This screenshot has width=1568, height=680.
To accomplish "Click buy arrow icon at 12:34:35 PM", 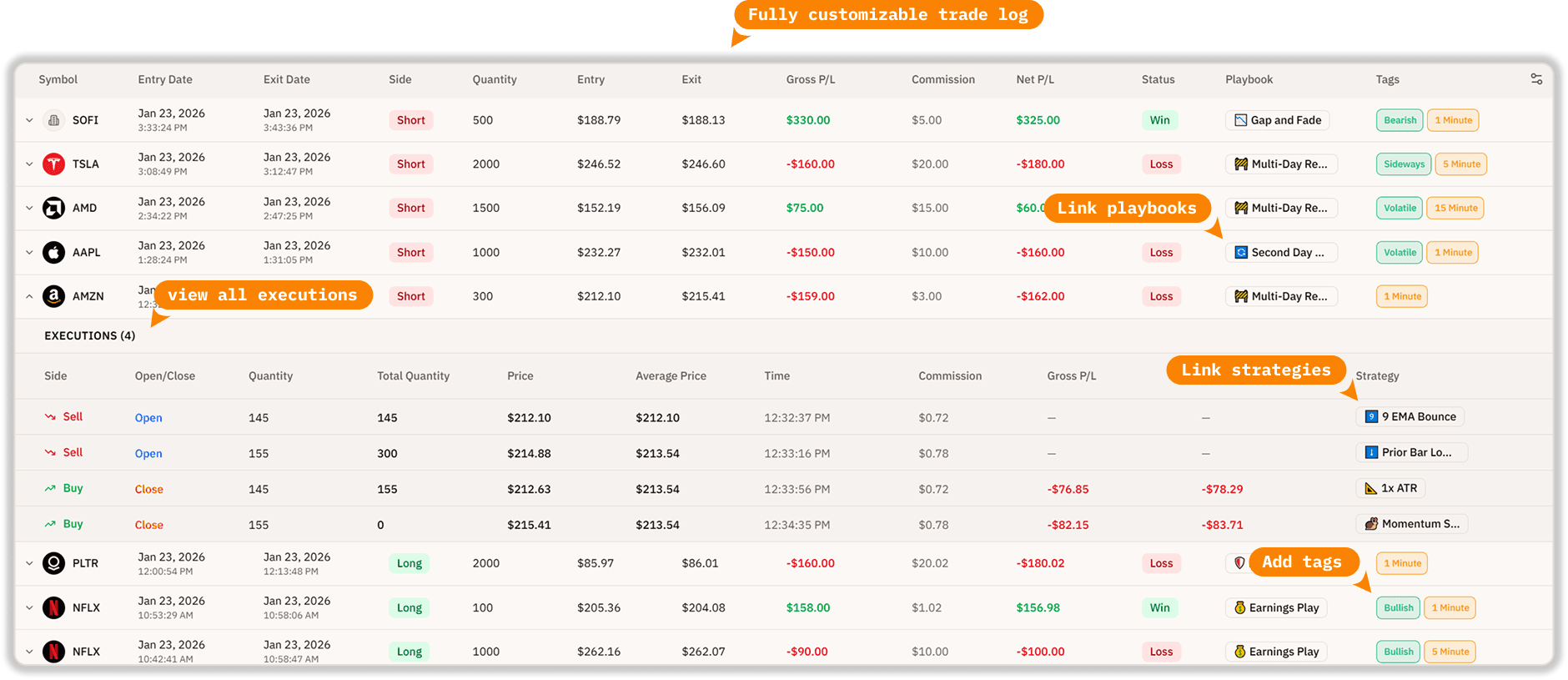I will (50, 524).
